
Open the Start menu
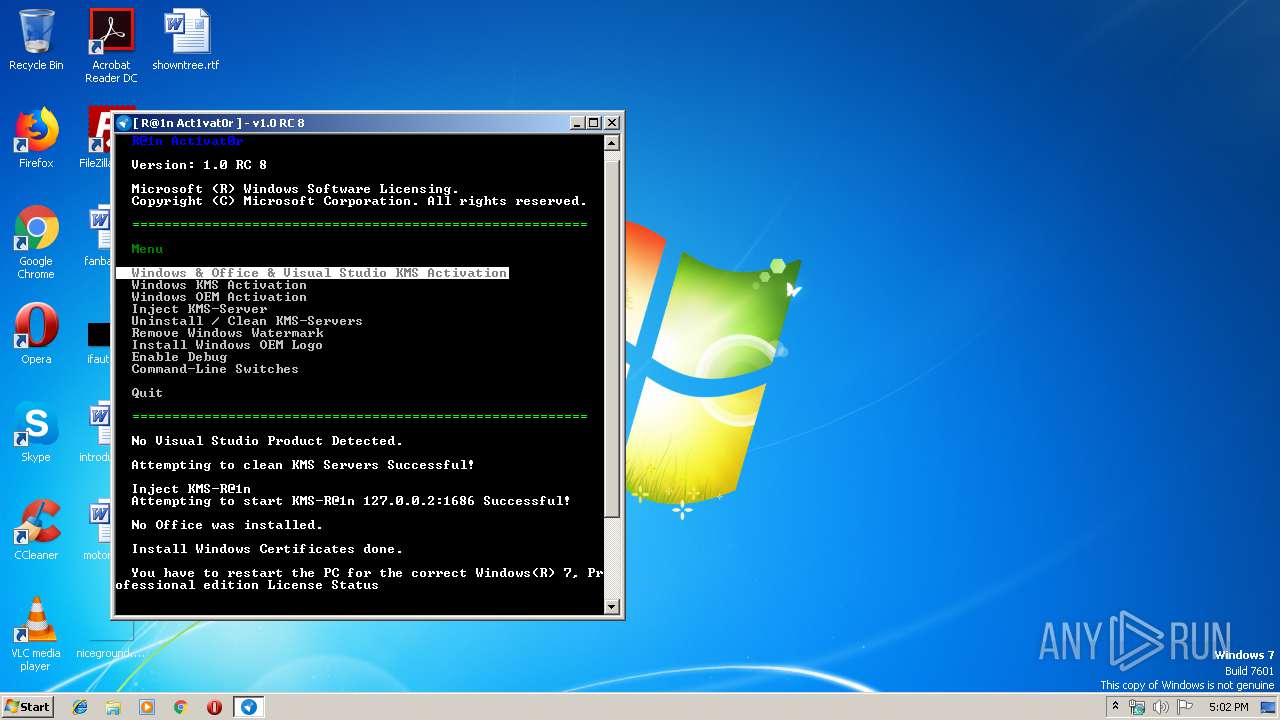tap(28, 707)
